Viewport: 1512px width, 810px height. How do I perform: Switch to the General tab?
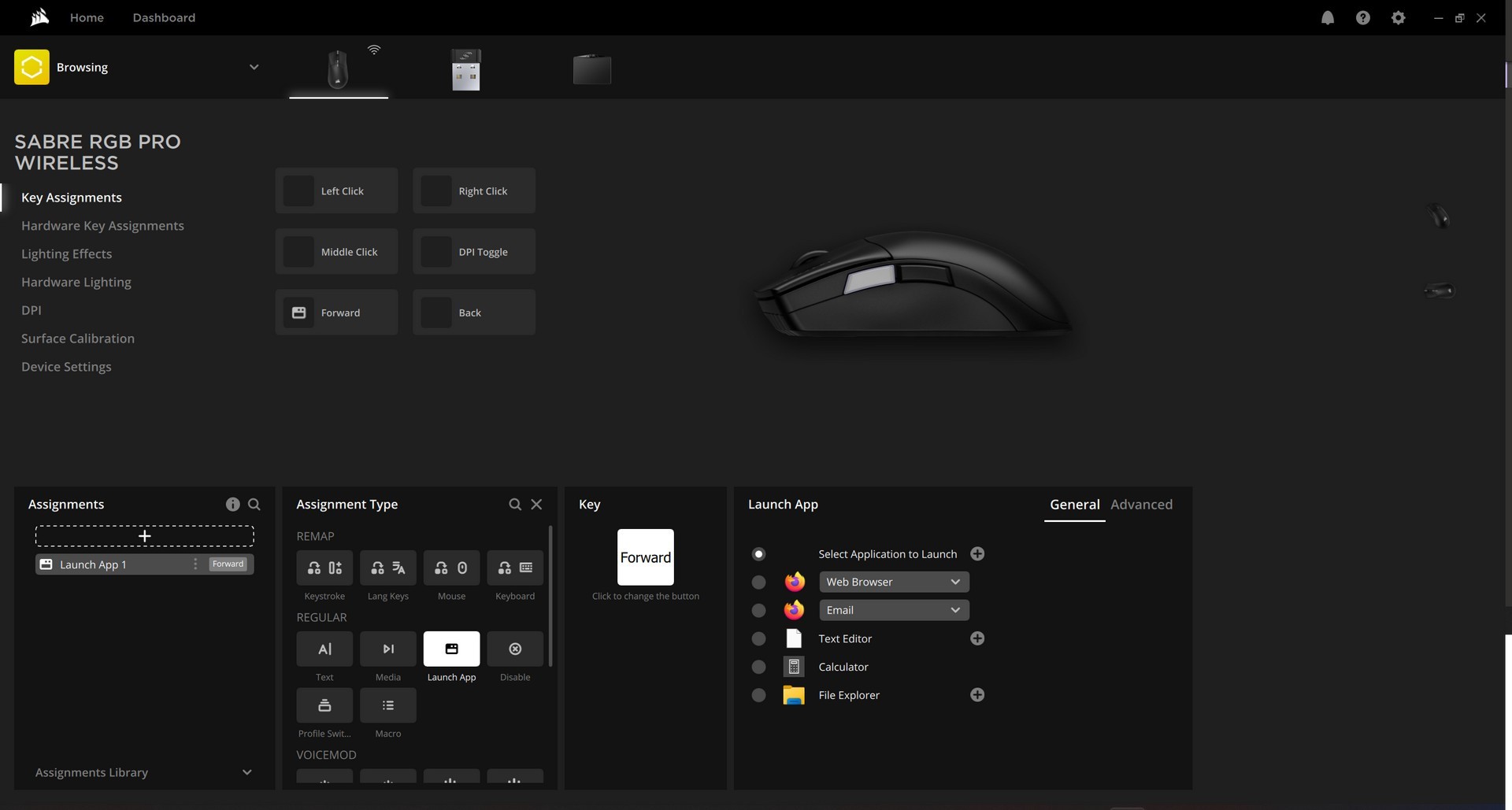[x=1074, y=505]
